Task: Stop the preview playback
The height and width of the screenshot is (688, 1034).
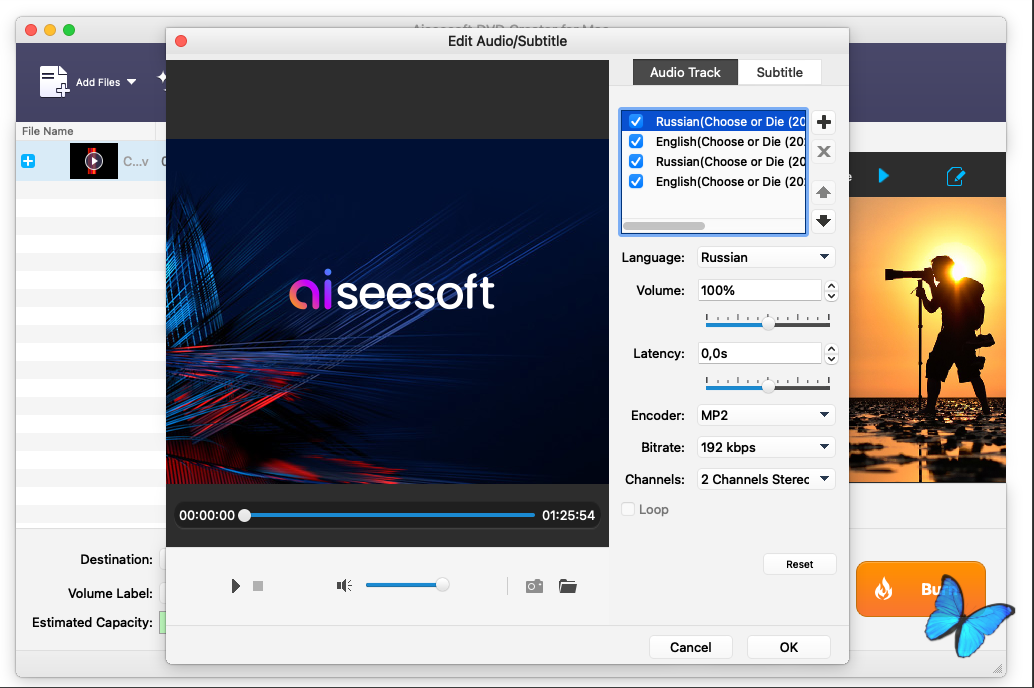Action: pos(258,586)
